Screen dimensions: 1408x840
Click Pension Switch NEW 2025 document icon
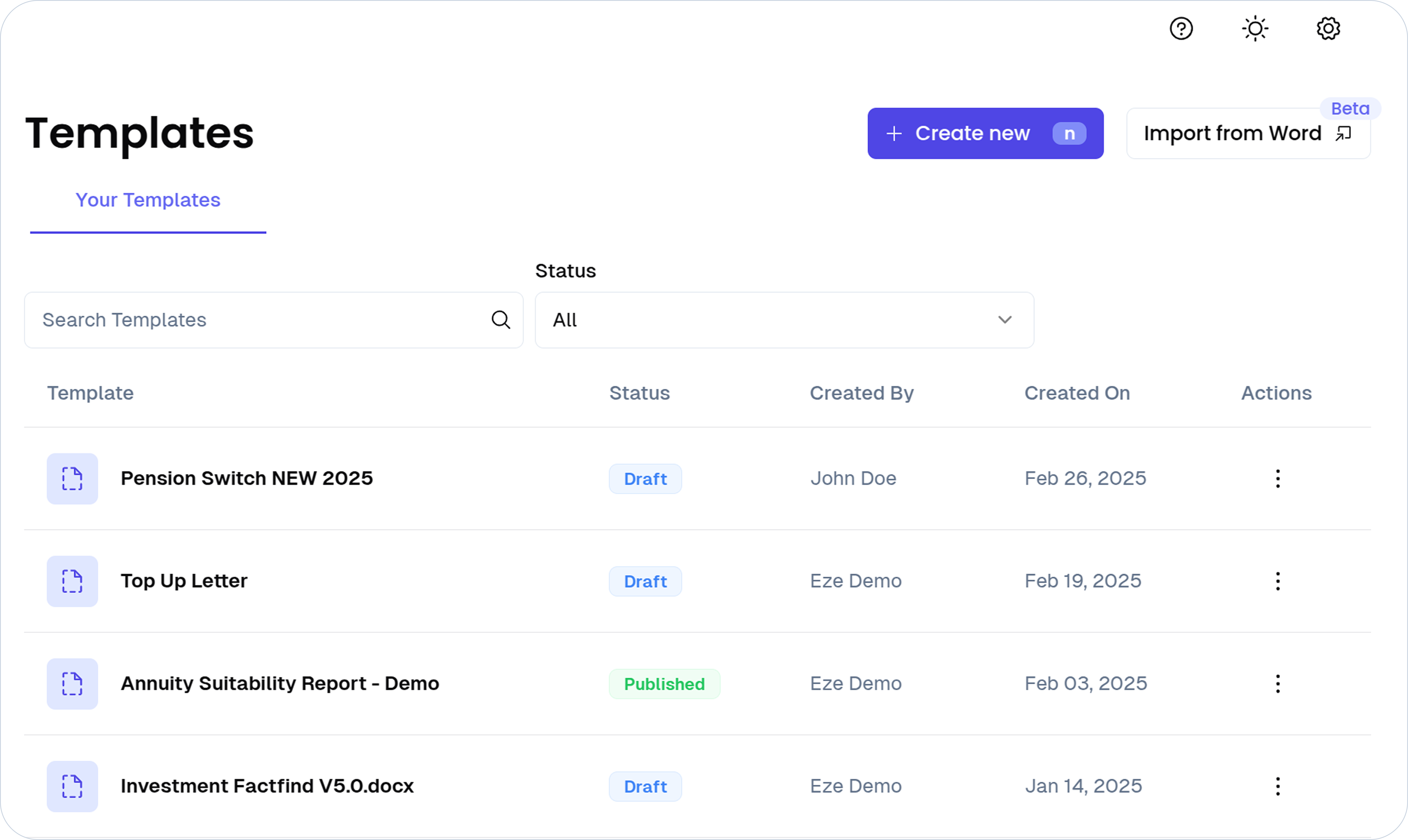tap(72, 479)
